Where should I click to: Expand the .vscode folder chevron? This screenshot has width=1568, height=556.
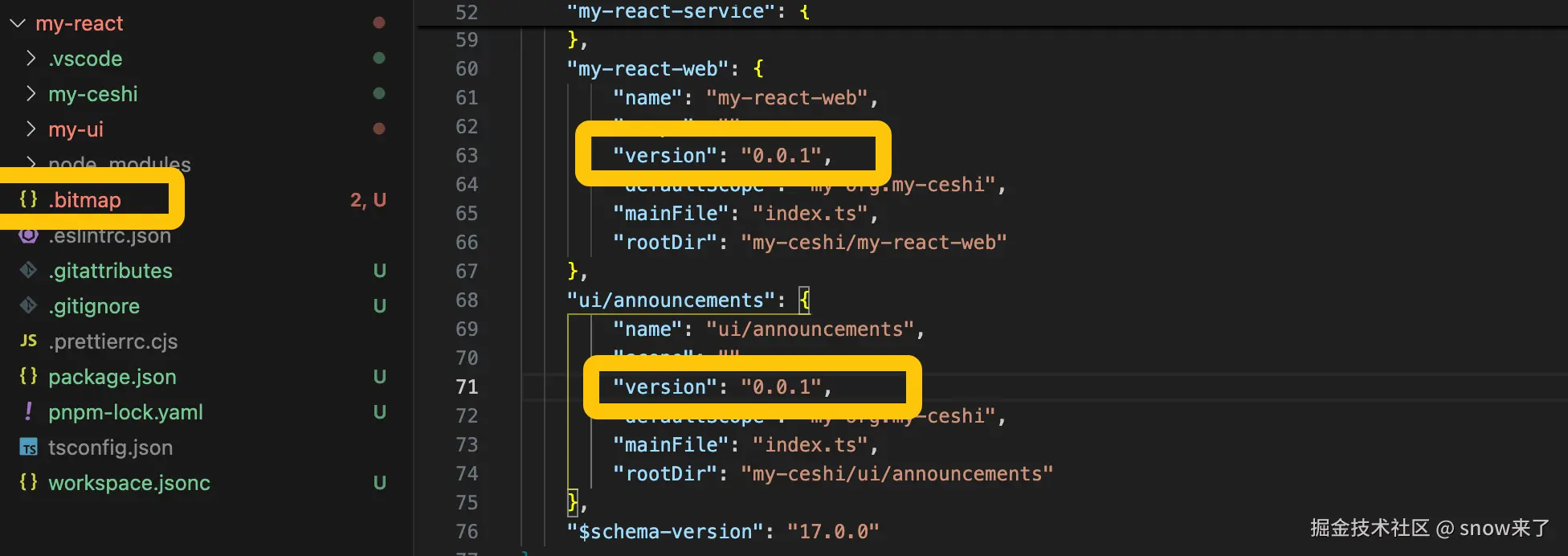[x=31, y=59]
